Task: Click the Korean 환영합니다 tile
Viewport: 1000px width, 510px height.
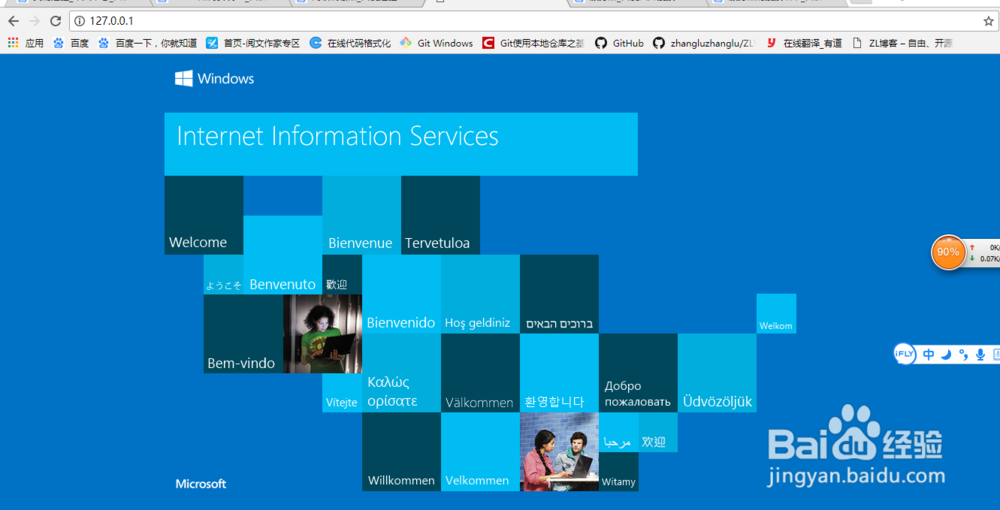Action: 559,373
